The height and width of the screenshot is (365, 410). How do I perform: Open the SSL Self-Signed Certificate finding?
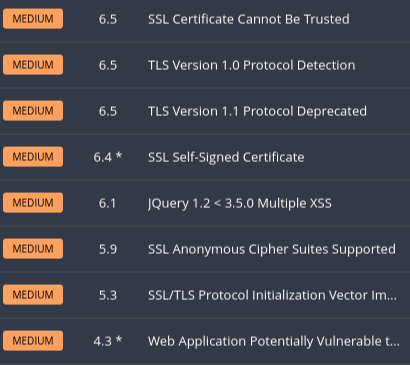click(226, 157)
